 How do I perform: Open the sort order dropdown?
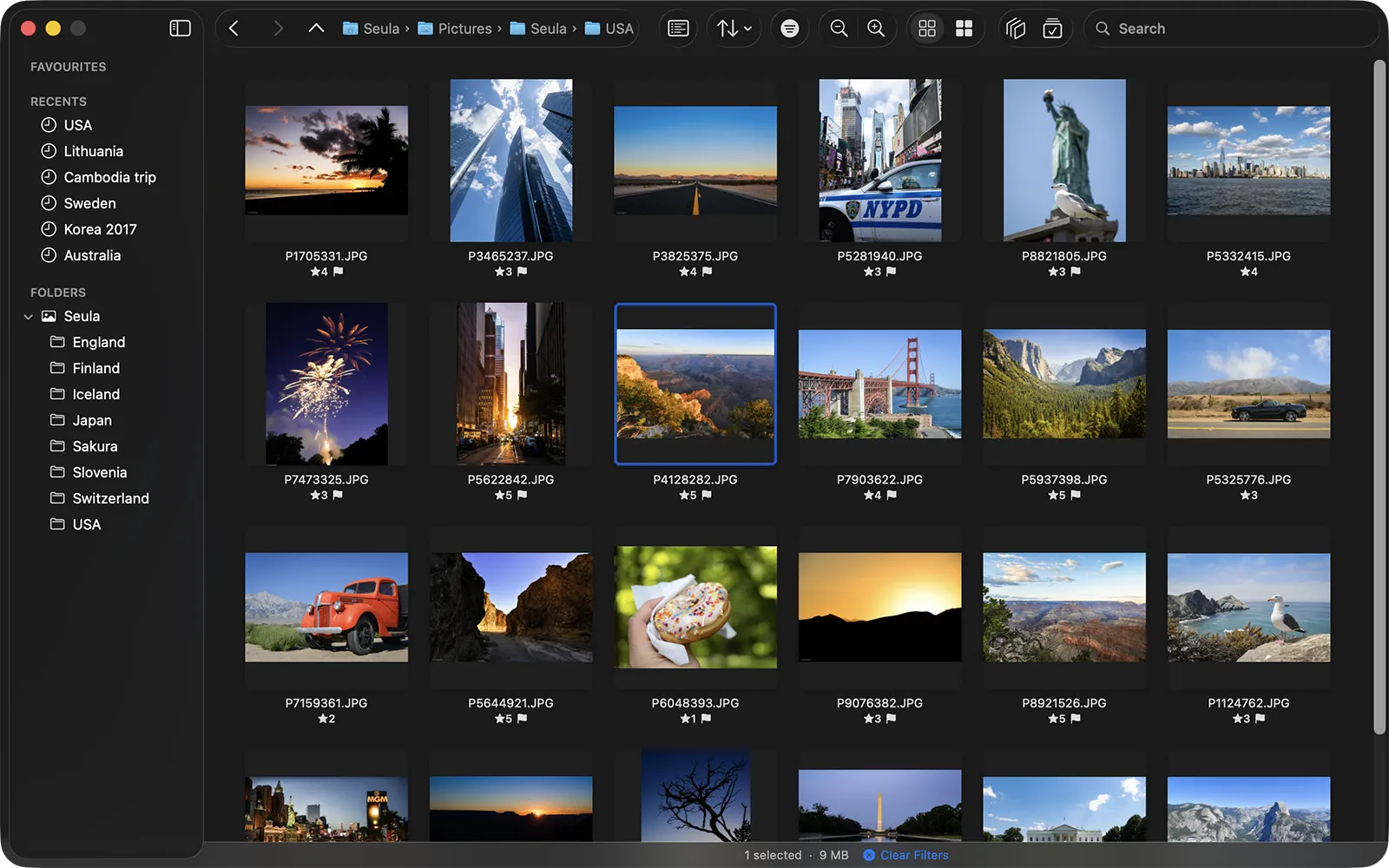point(734,29)
